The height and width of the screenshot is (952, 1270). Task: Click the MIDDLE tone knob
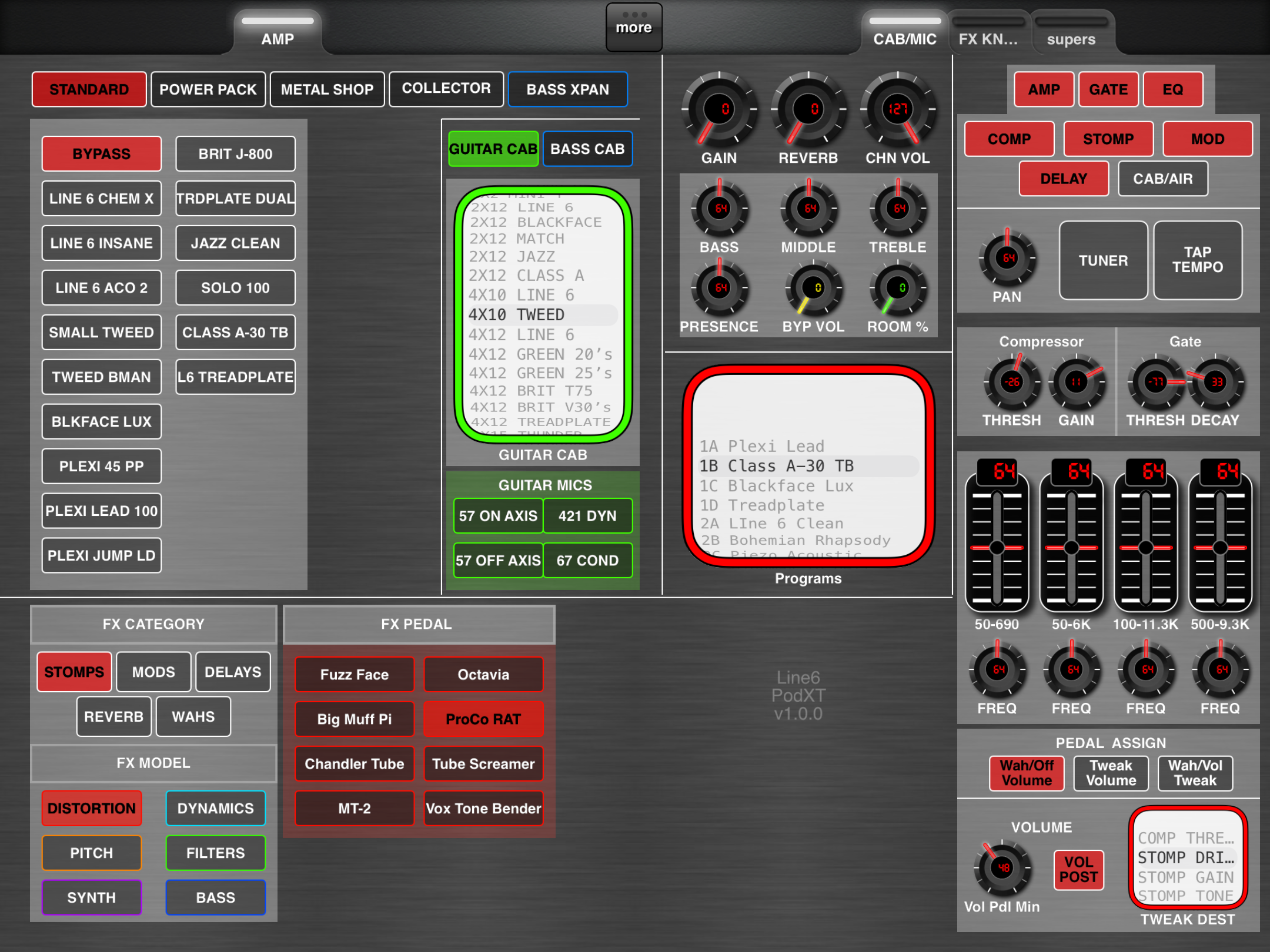809,209
